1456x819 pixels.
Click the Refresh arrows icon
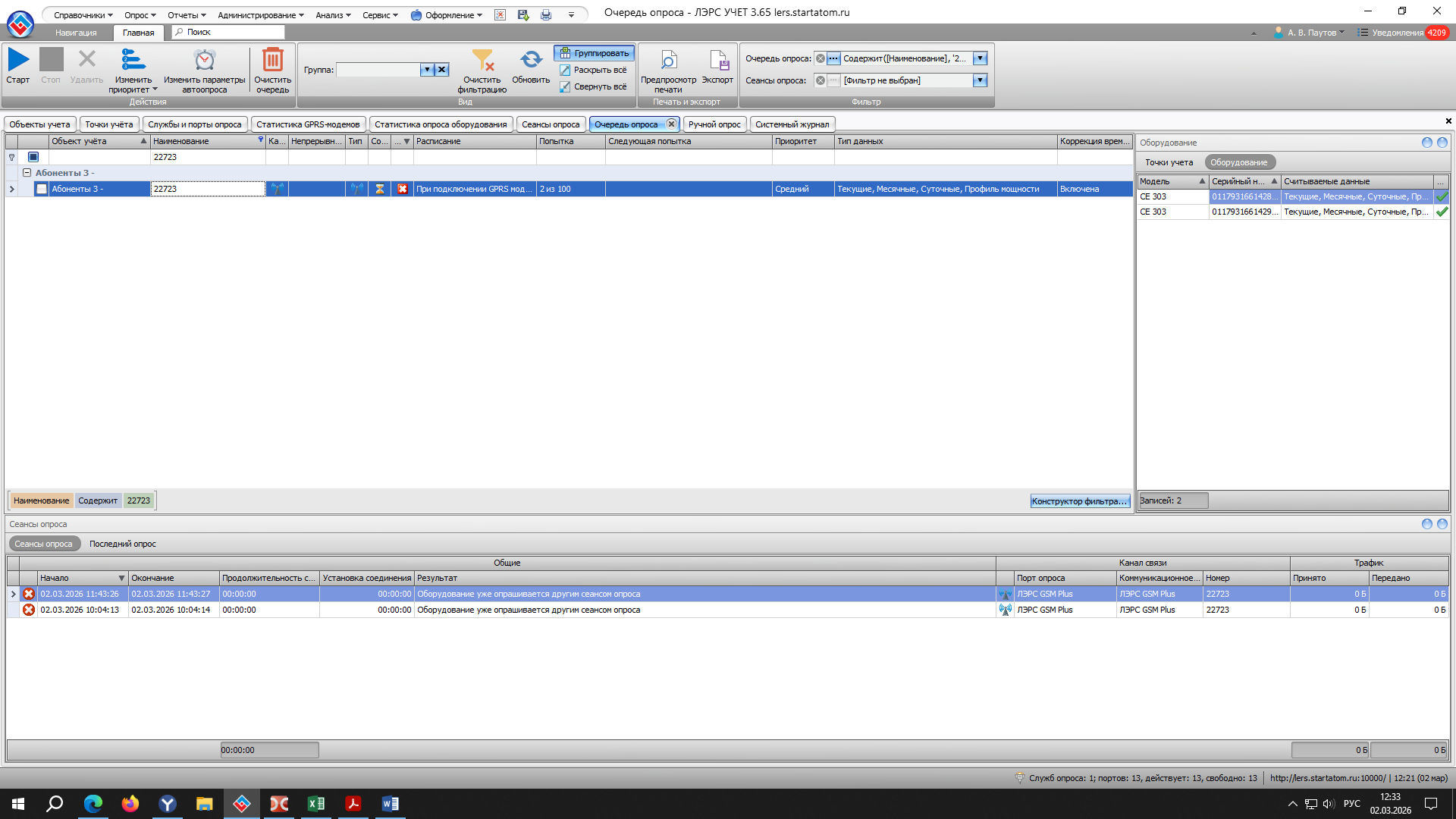pyautogui.click(x=531, y=60)
